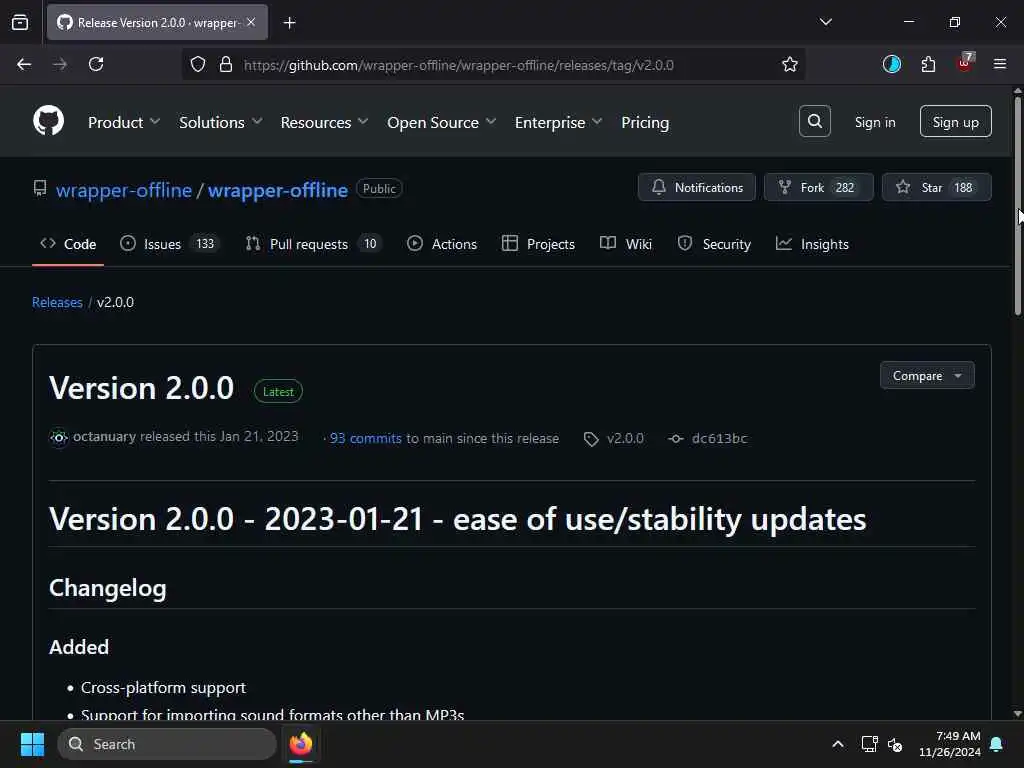Viewport: 1024px width, 768px height.
Task: Click the Notifications button
Action: [697, 187]
